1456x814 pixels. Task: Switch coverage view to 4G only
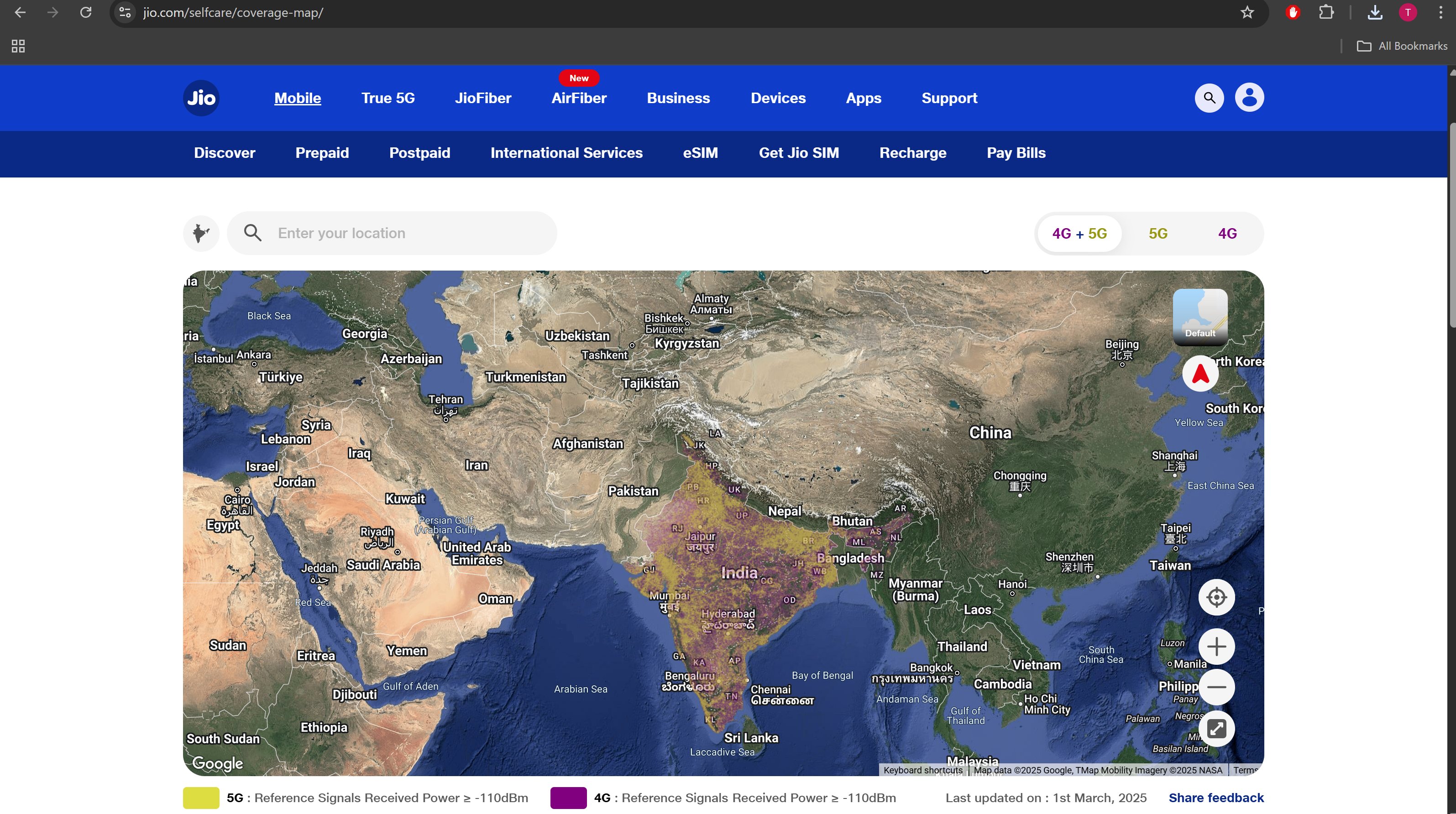pos(1227,233)
